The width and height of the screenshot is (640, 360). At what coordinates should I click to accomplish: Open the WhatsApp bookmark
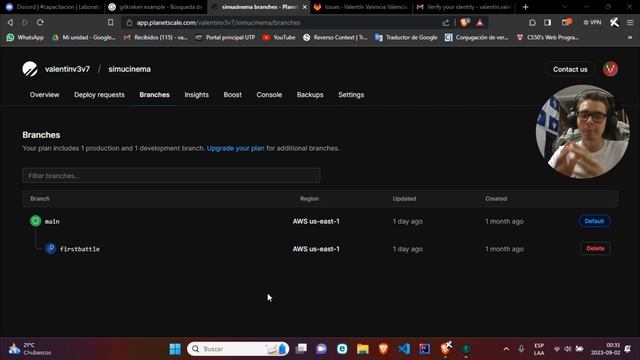coord(25,37)
